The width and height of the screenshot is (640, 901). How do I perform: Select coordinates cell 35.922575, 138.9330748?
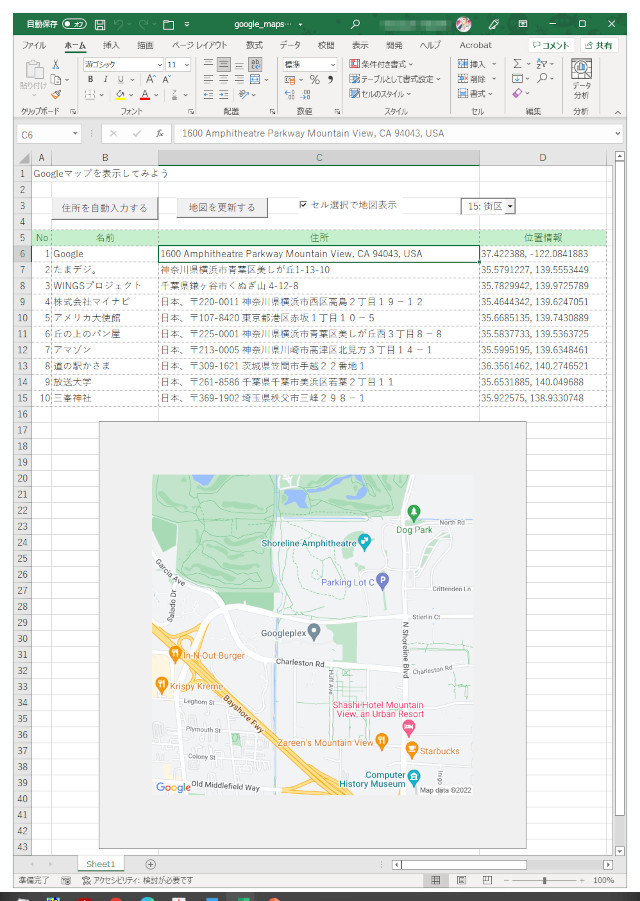coord(543,398)
